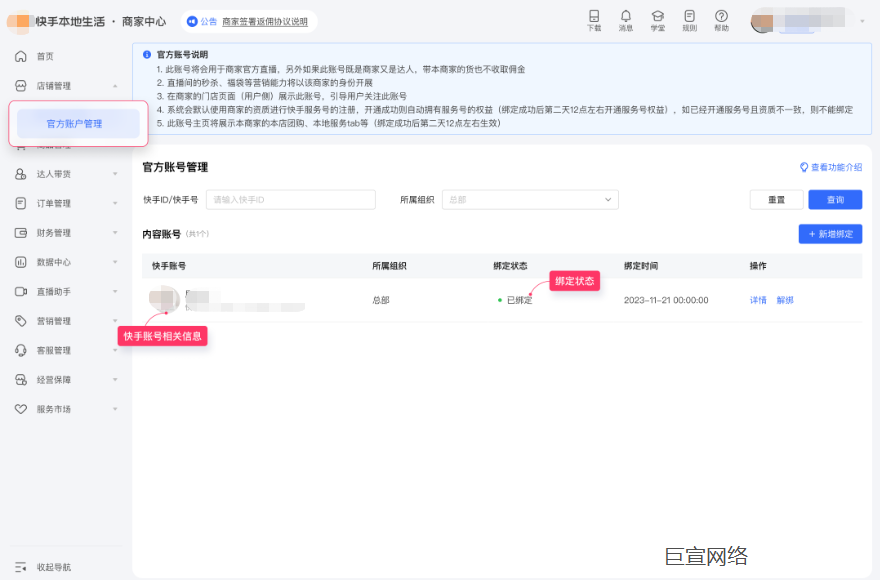880x580 pixels.
Task: Expand the 达人带货 menu chevron
Action: (115, 174)
